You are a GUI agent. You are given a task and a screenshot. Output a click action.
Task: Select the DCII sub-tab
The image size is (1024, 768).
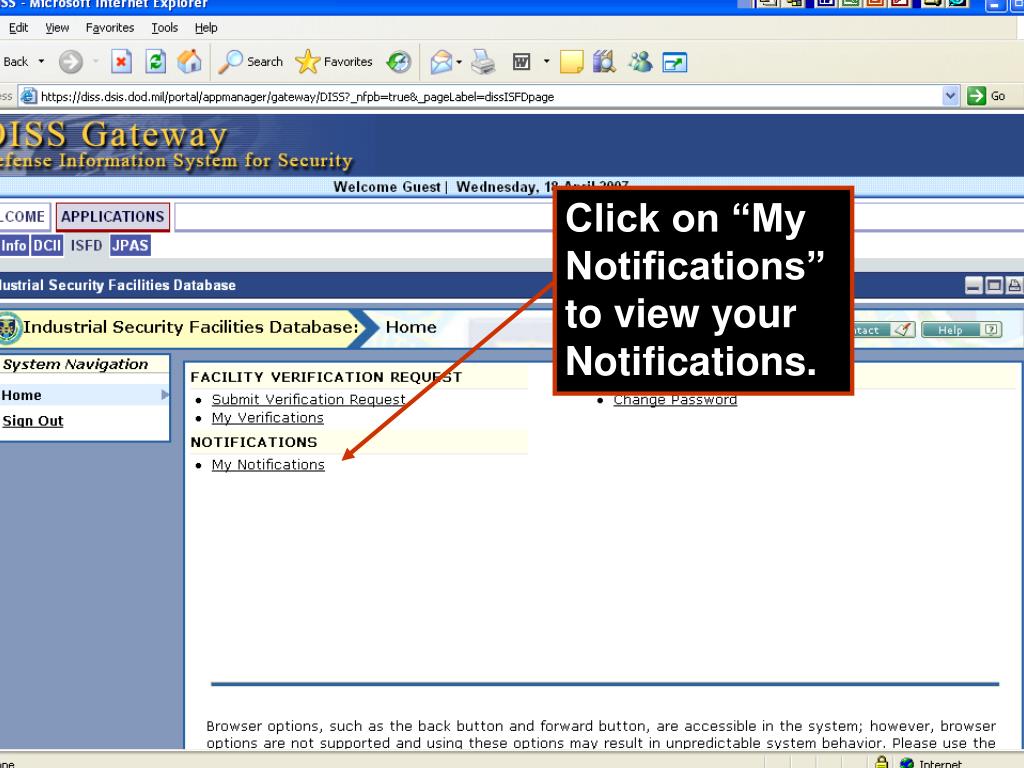click(x=47, y=246)
